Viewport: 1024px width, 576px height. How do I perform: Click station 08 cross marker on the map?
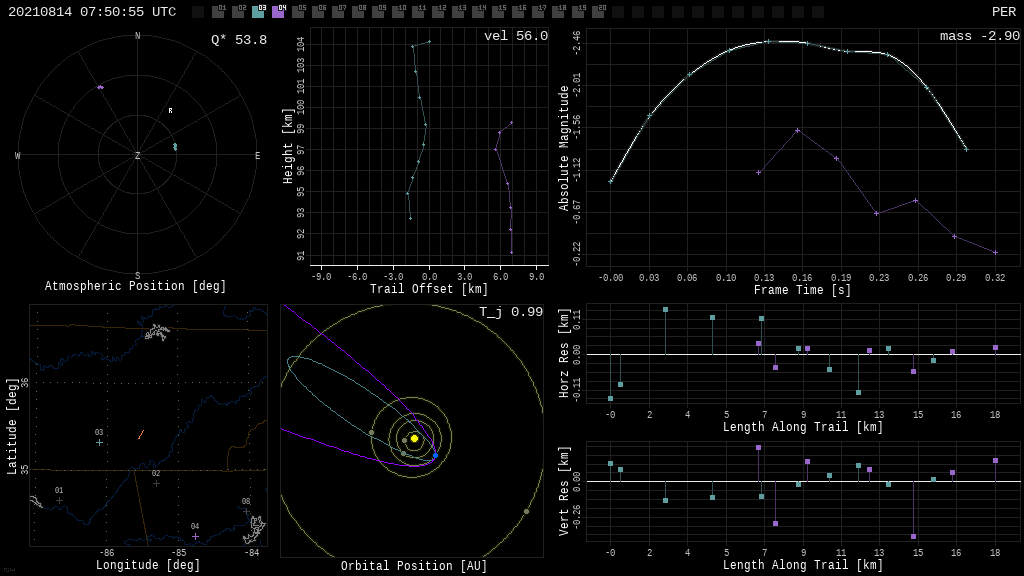tap(246, 511)
